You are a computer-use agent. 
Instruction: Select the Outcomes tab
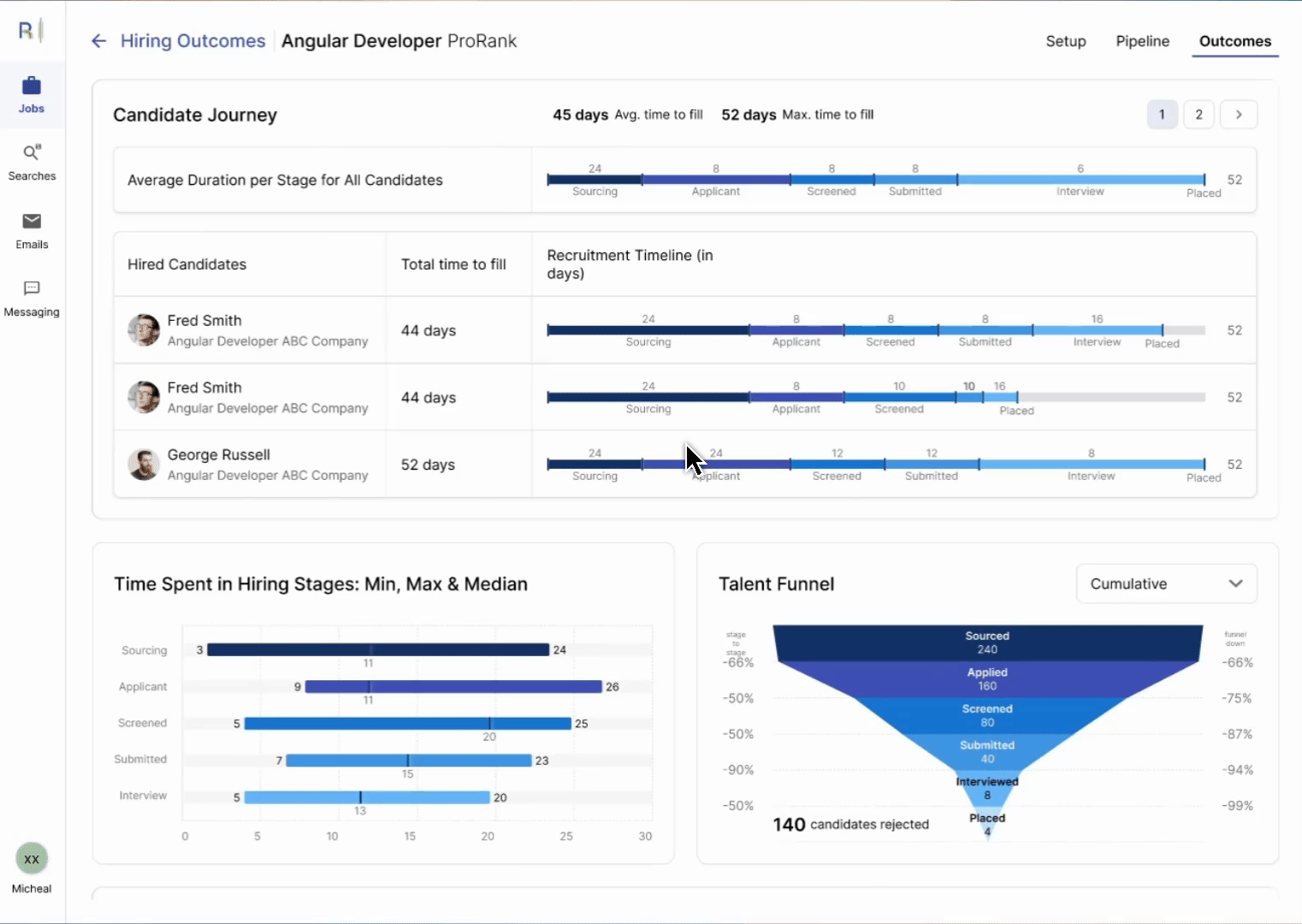point(1234,41)
